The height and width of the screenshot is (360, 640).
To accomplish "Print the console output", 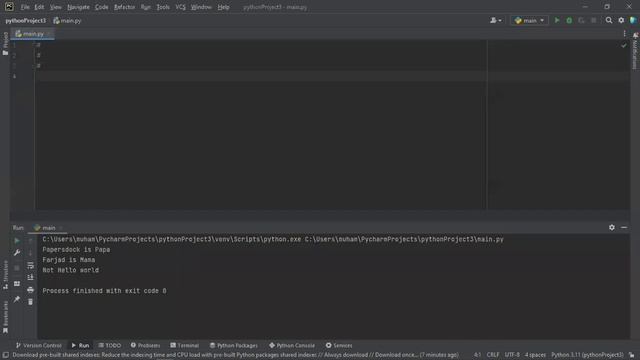I will [x=30, y=290].
